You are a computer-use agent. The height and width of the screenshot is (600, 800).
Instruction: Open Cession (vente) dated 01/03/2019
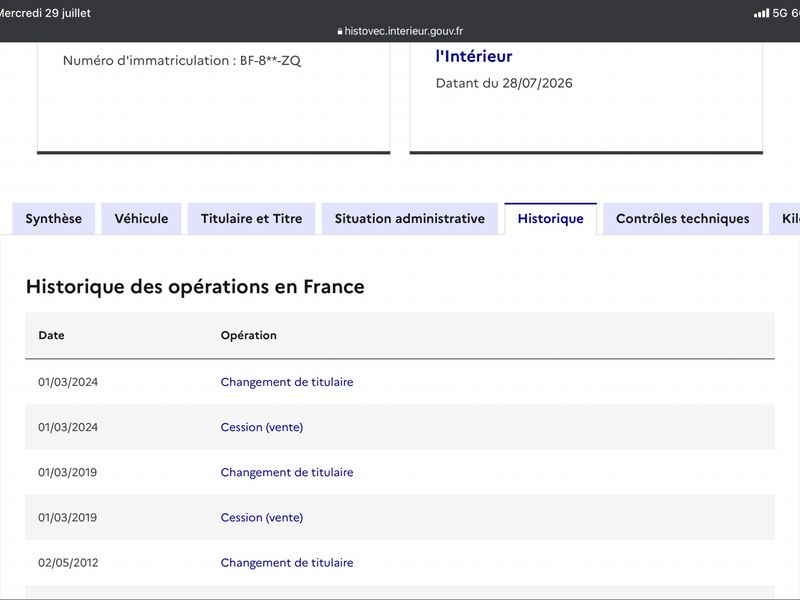[262, 517]
